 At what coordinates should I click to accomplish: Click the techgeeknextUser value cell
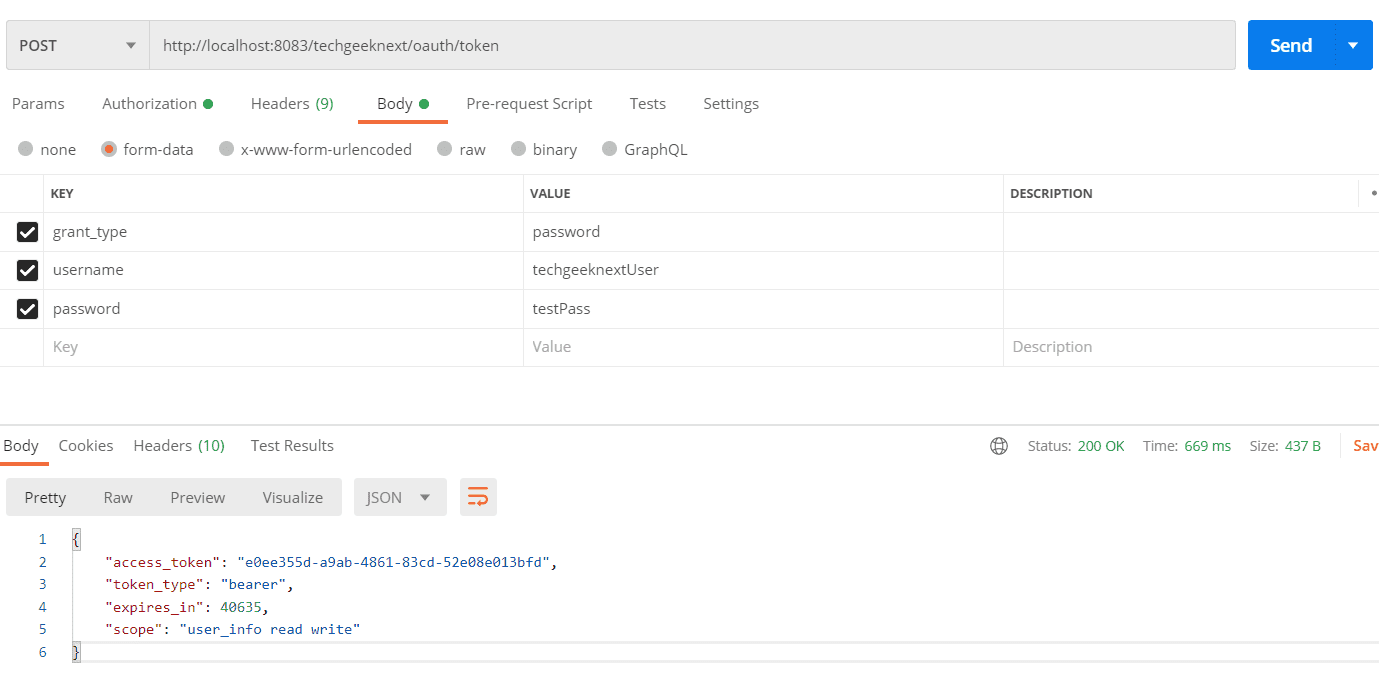(x=763, y=270)
